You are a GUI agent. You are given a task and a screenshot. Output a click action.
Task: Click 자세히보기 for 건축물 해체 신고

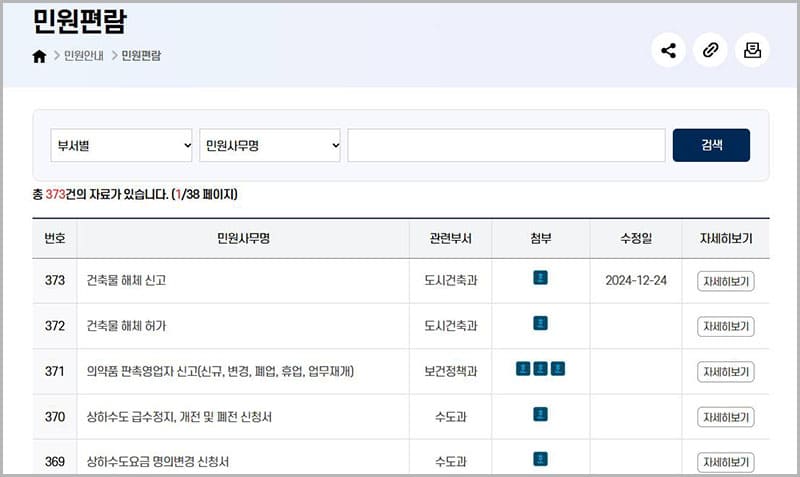pyautogui.click(x=725, y=281)
